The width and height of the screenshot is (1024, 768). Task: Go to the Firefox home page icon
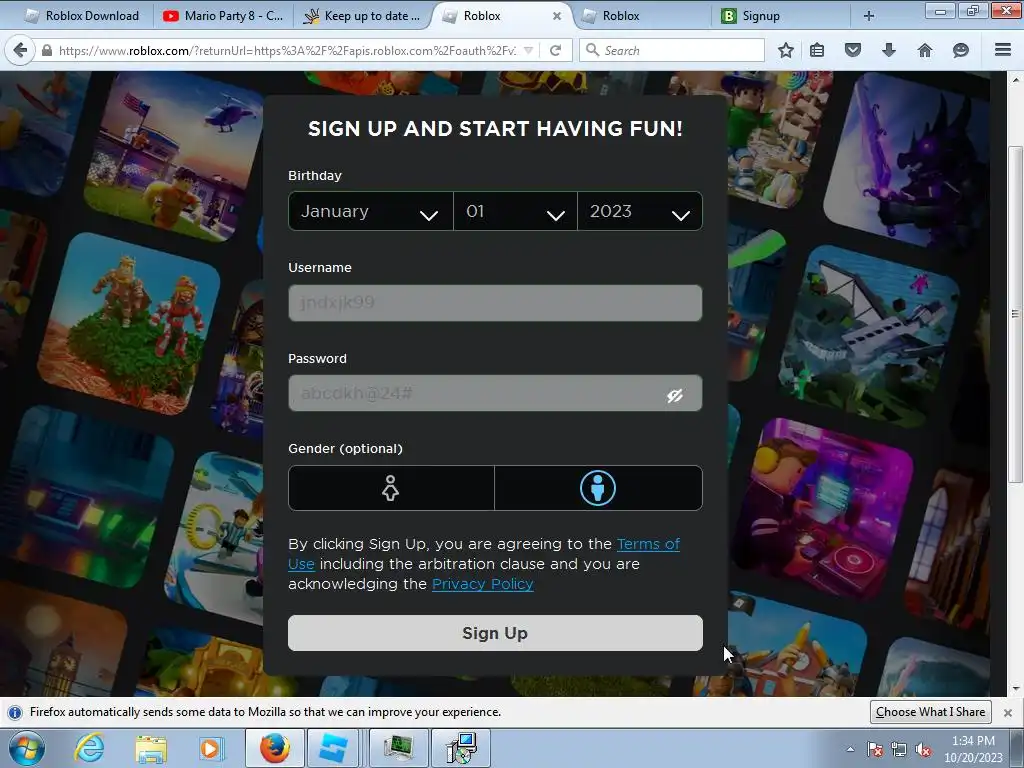pyautogui.click(x=925, y=50)
